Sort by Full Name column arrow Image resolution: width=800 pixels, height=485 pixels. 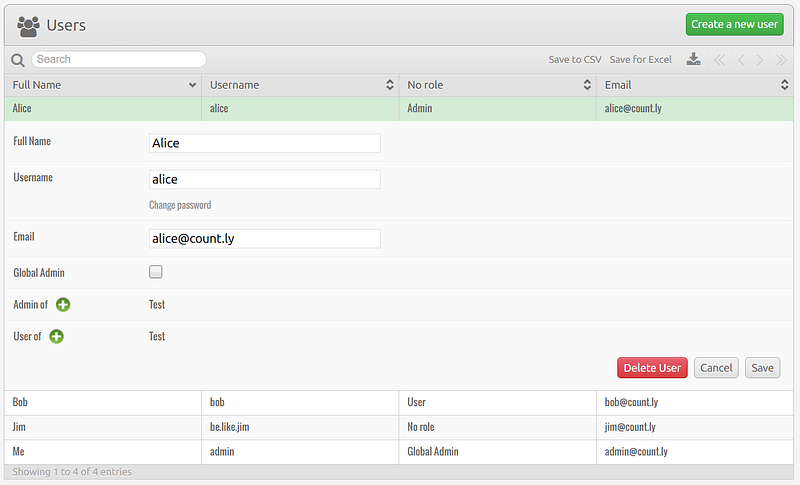click(x=192, y=85)
